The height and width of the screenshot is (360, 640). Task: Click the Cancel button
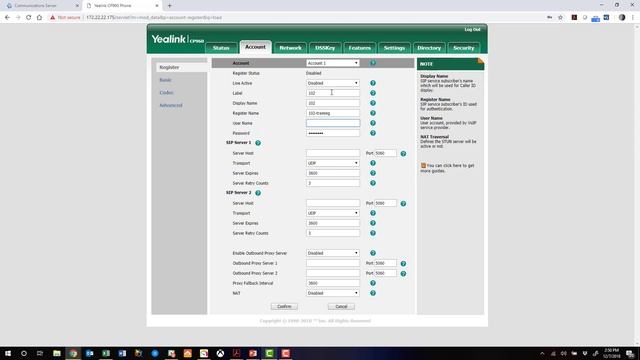click(341, 306)
